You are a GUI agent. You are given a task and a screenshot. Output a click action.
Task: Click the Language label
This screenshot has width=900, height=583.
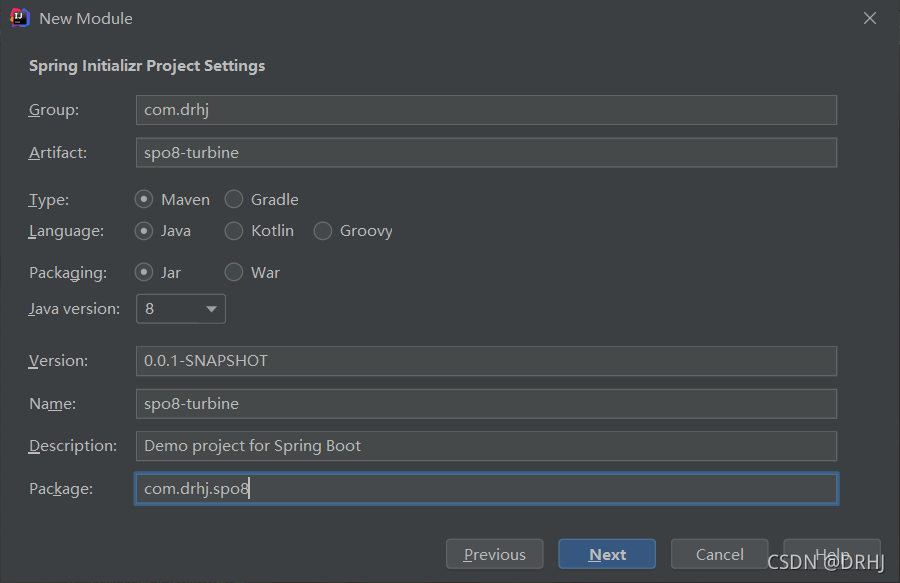pos(67,231)
